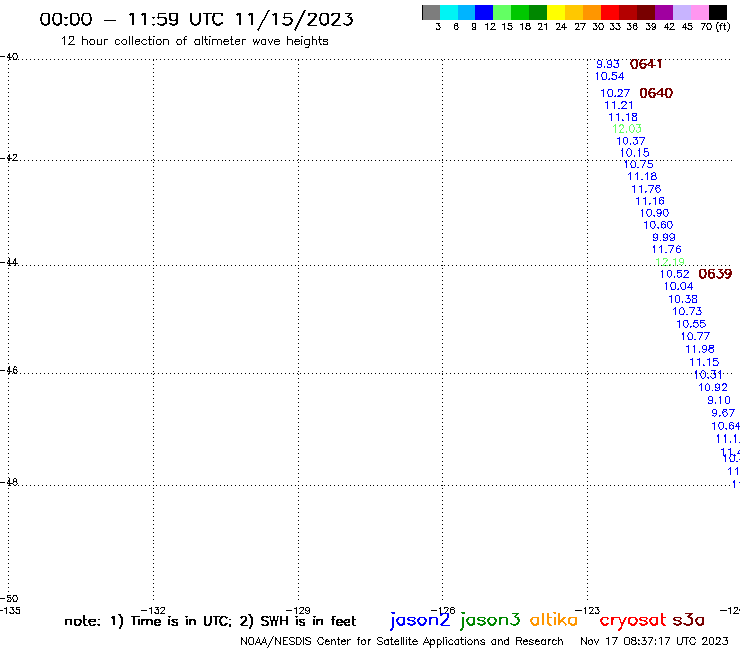
Task: Click the 9.99 wave height value
Action: coord(664,237)
